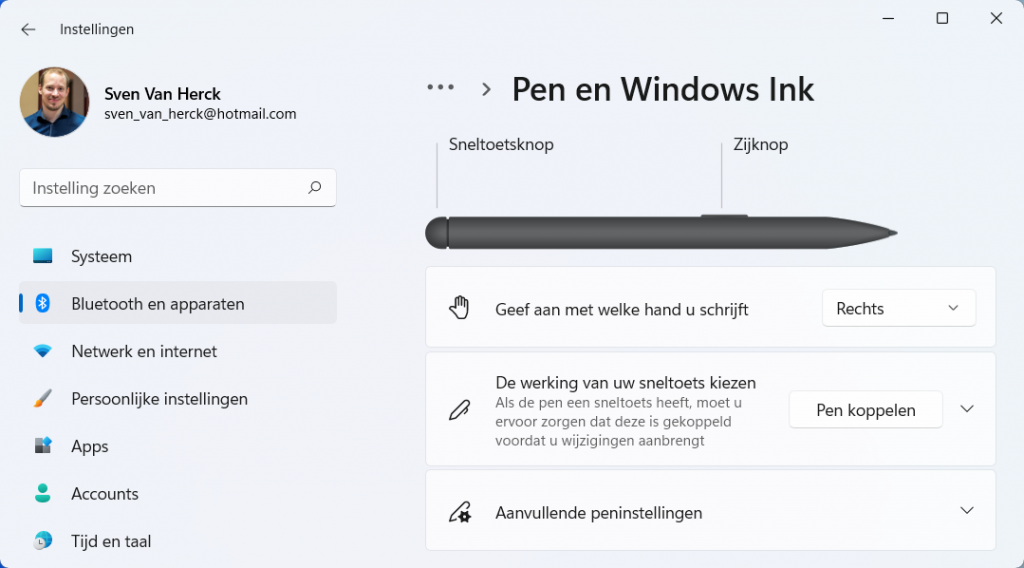Expand Aanvullende peninstellingen section
1024x568 pixels.
click(711, 512)
